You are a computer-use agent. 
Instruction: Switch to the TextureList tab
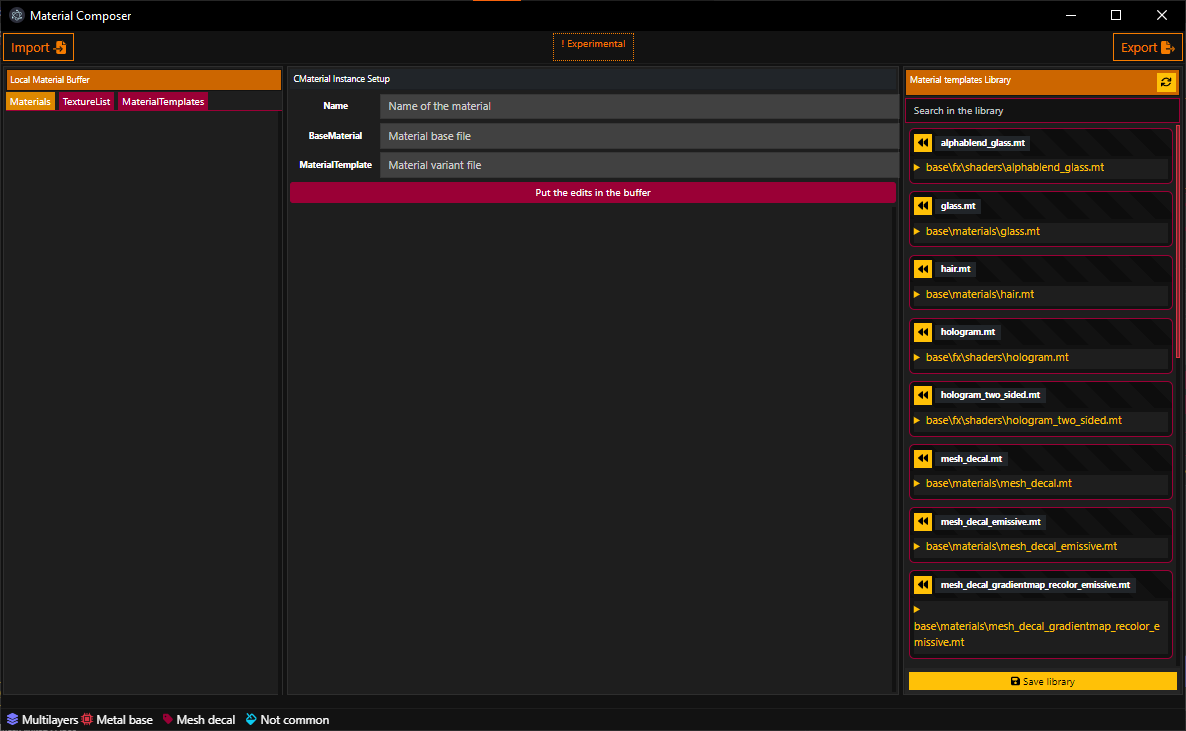click(x=86, y=102)
